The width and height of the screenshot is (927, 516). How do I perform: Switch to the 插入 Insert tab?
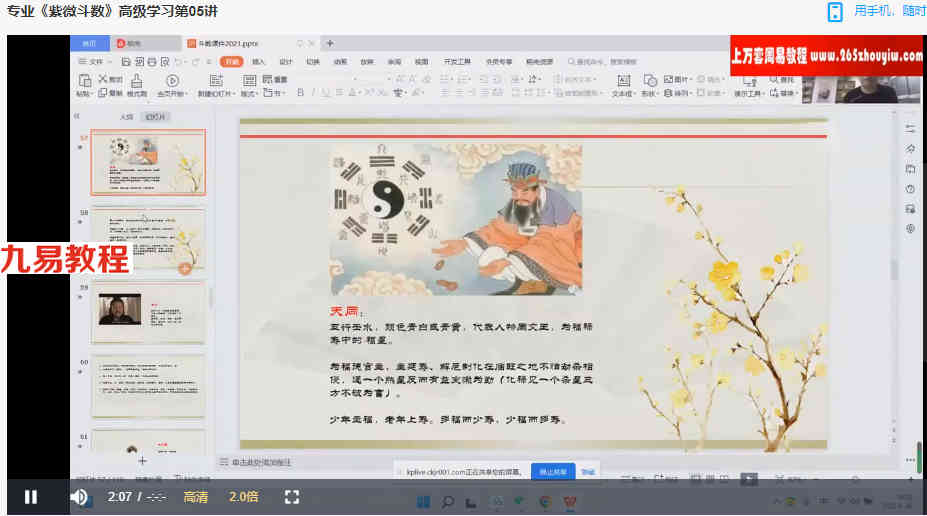coord(258,61)
